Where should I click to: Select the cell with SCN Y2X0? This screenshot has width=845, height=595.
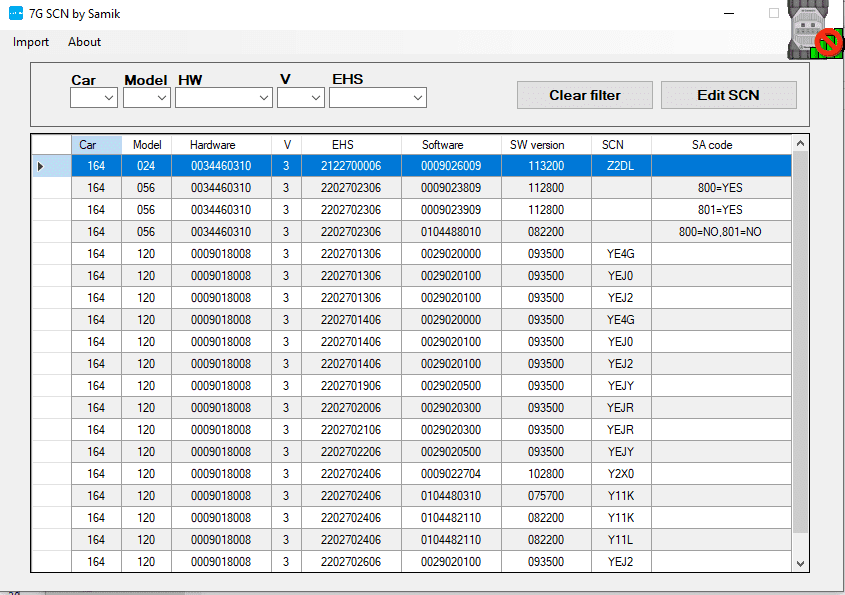(x=620, y=474)
